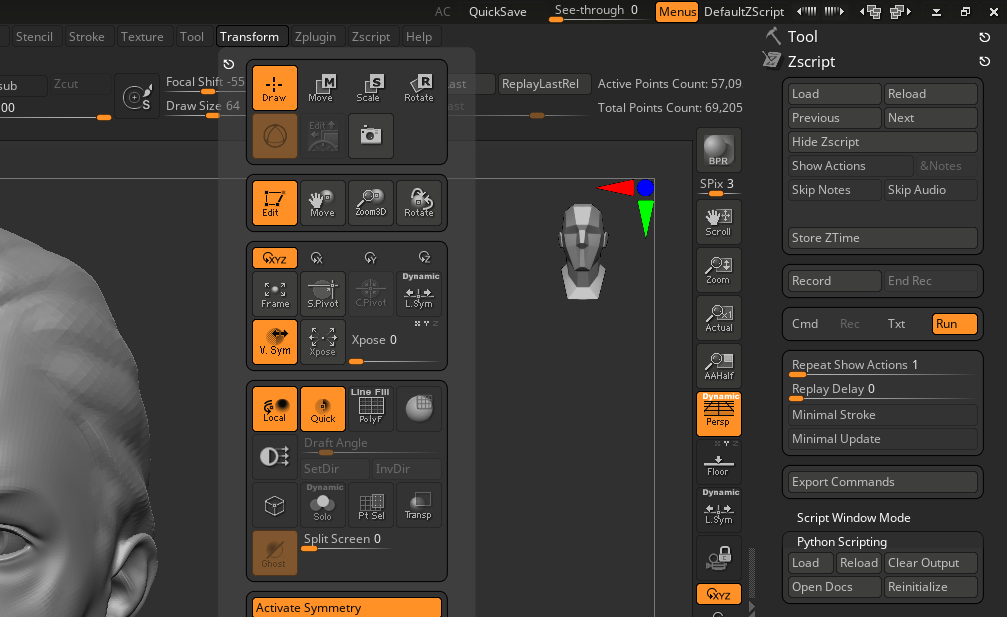Click the Store ZTime button
The height and width of the screenshot is (617, 1007).
[882, 238]
